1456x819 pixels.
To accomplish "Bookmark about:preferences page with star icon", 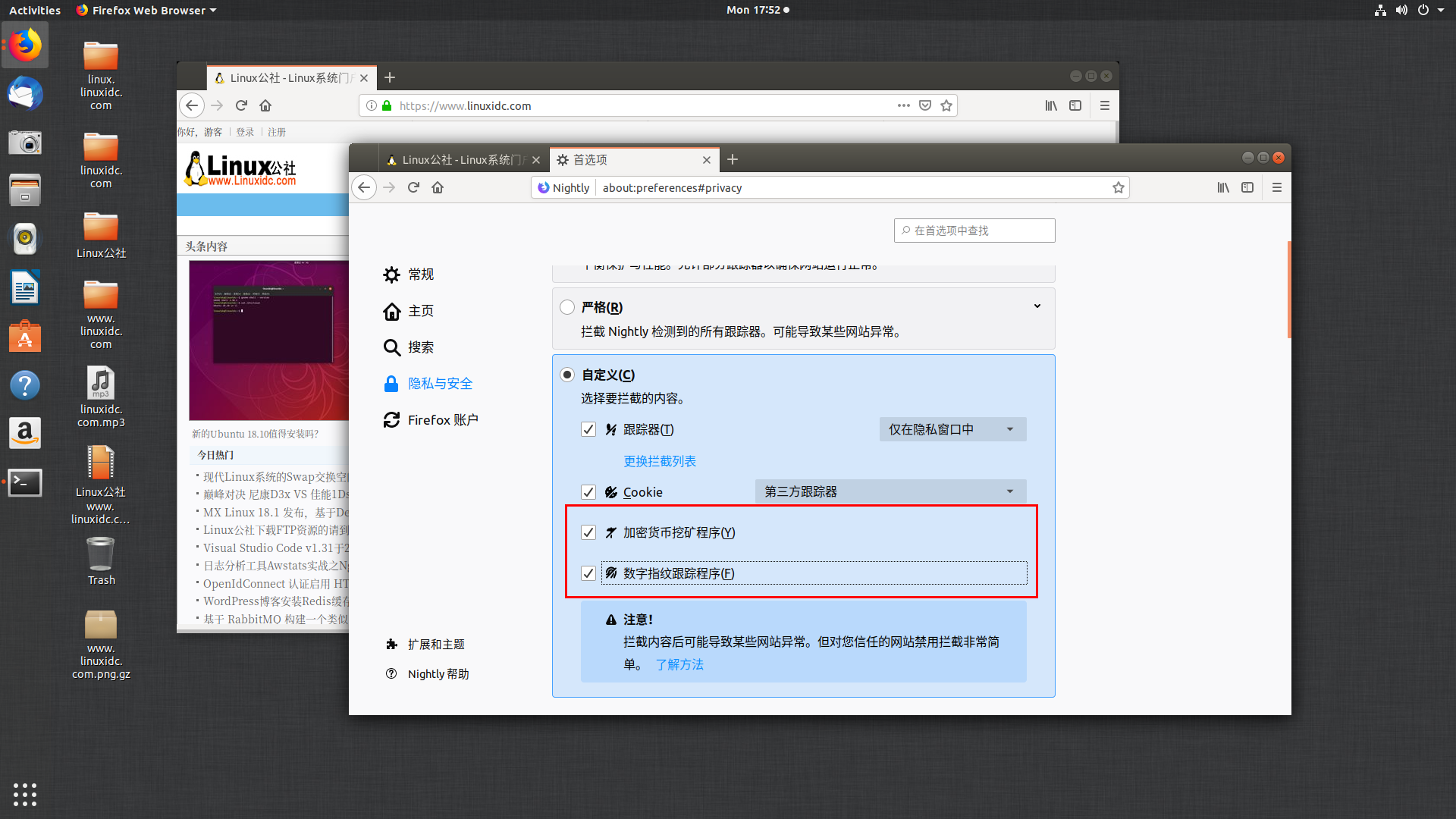I will 1118,187.
